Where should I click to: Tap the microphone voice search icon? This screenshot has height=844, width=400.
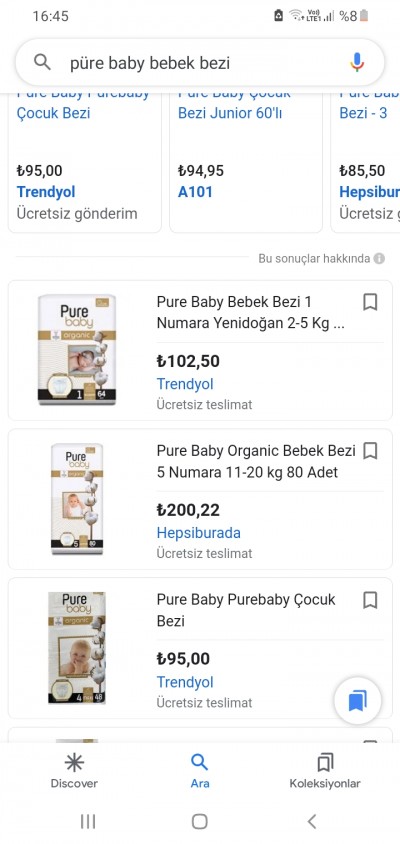pos(356,62)
